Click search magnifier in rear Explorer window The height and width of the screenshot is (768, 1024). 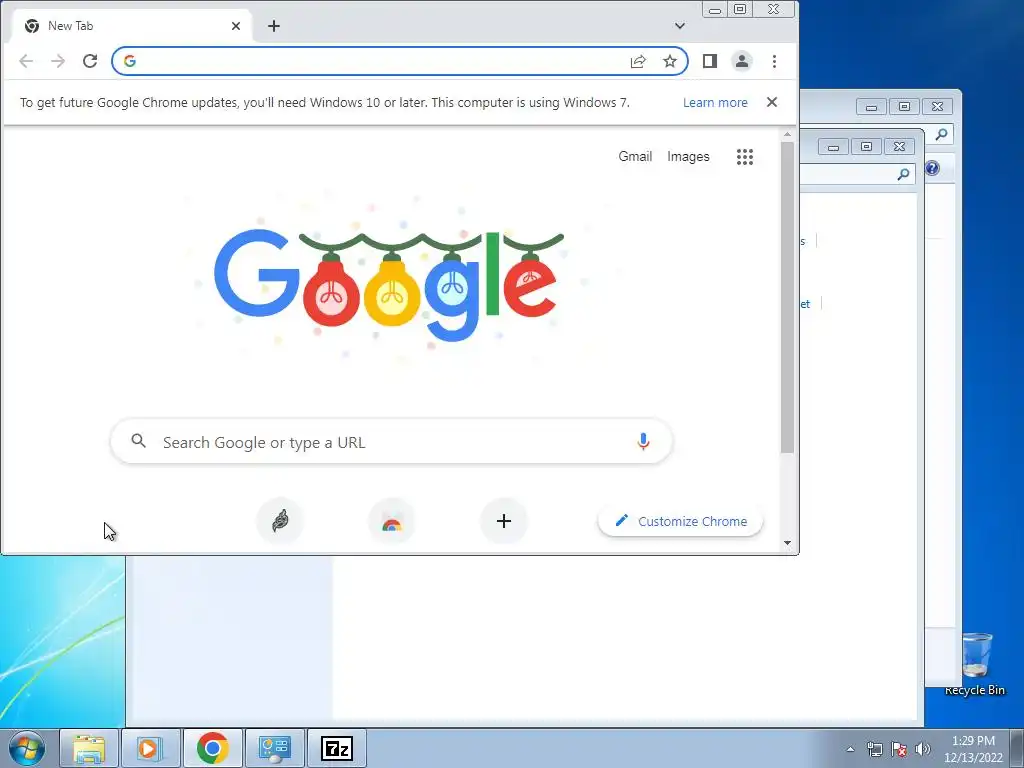(941, 134)
